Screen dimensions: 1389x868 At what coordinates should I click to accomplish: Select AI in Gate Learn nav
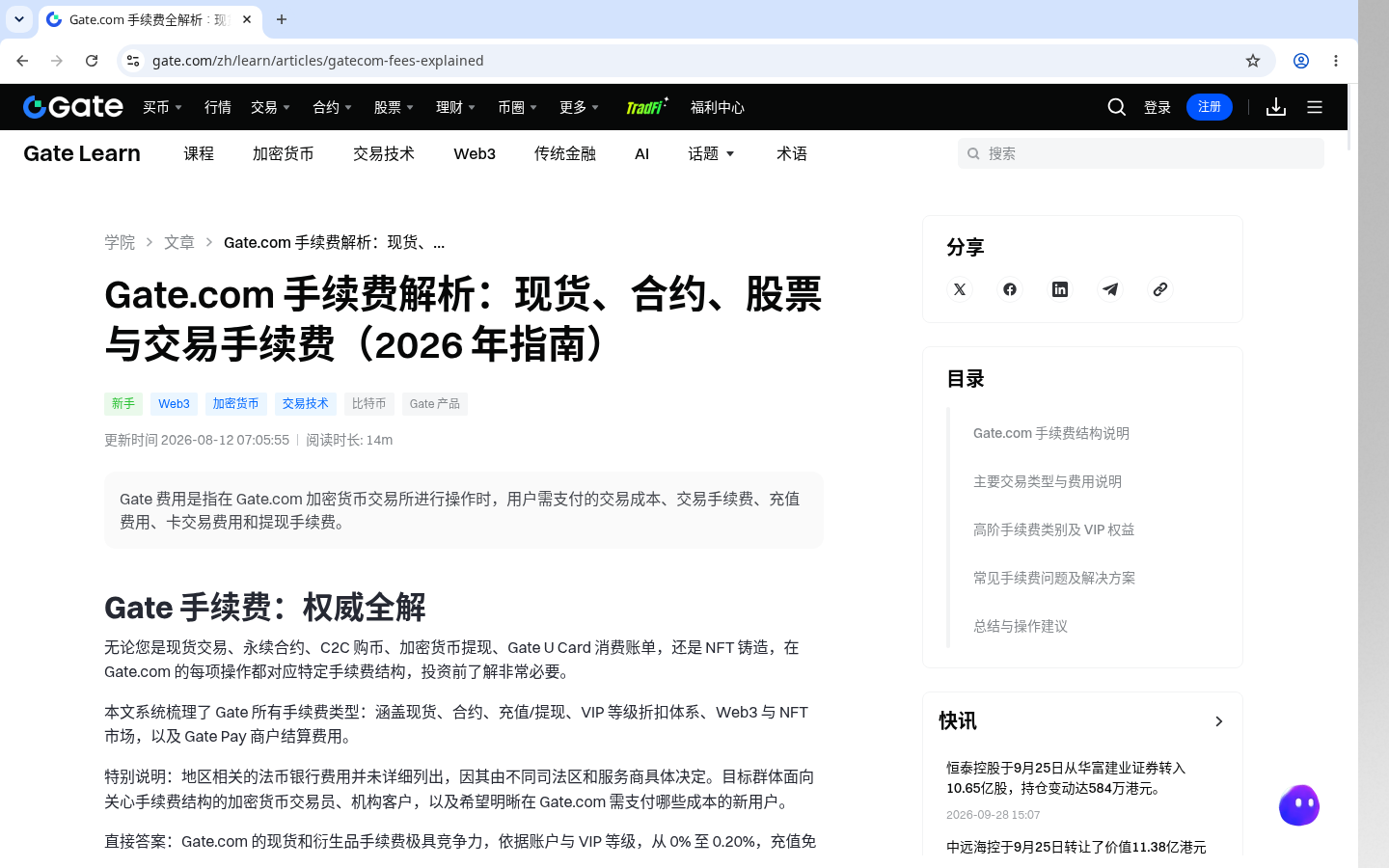point(642,153)
